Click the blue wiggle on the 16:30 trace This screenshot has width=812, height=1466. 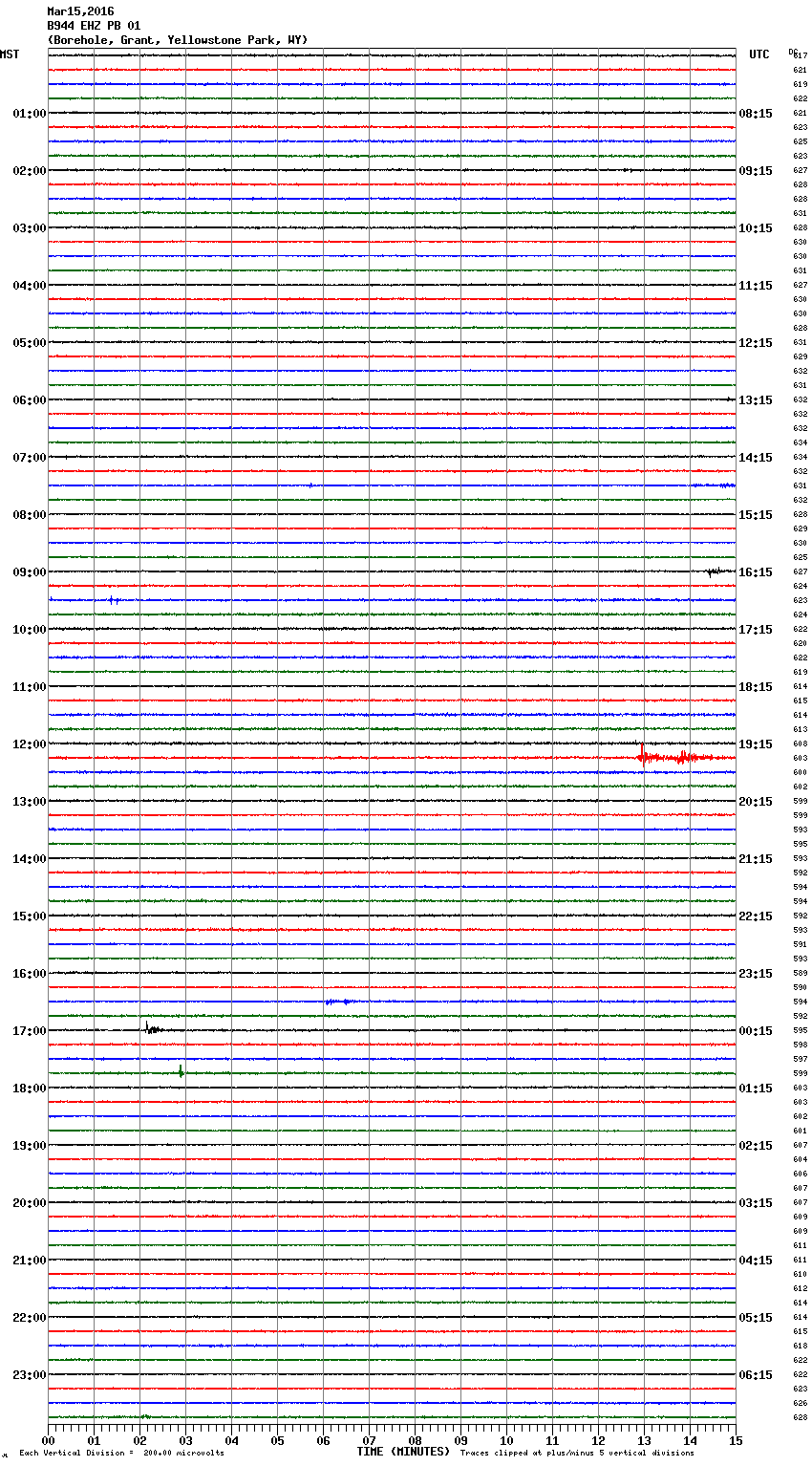pyautogui.click(x=340, y=1002)
